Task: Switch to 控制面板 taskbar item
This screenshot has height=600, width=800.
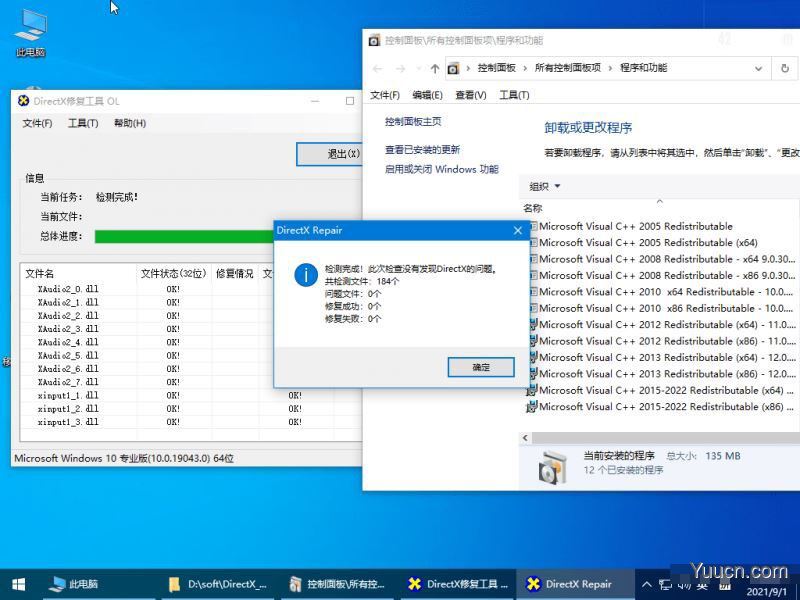Action: 338,585
